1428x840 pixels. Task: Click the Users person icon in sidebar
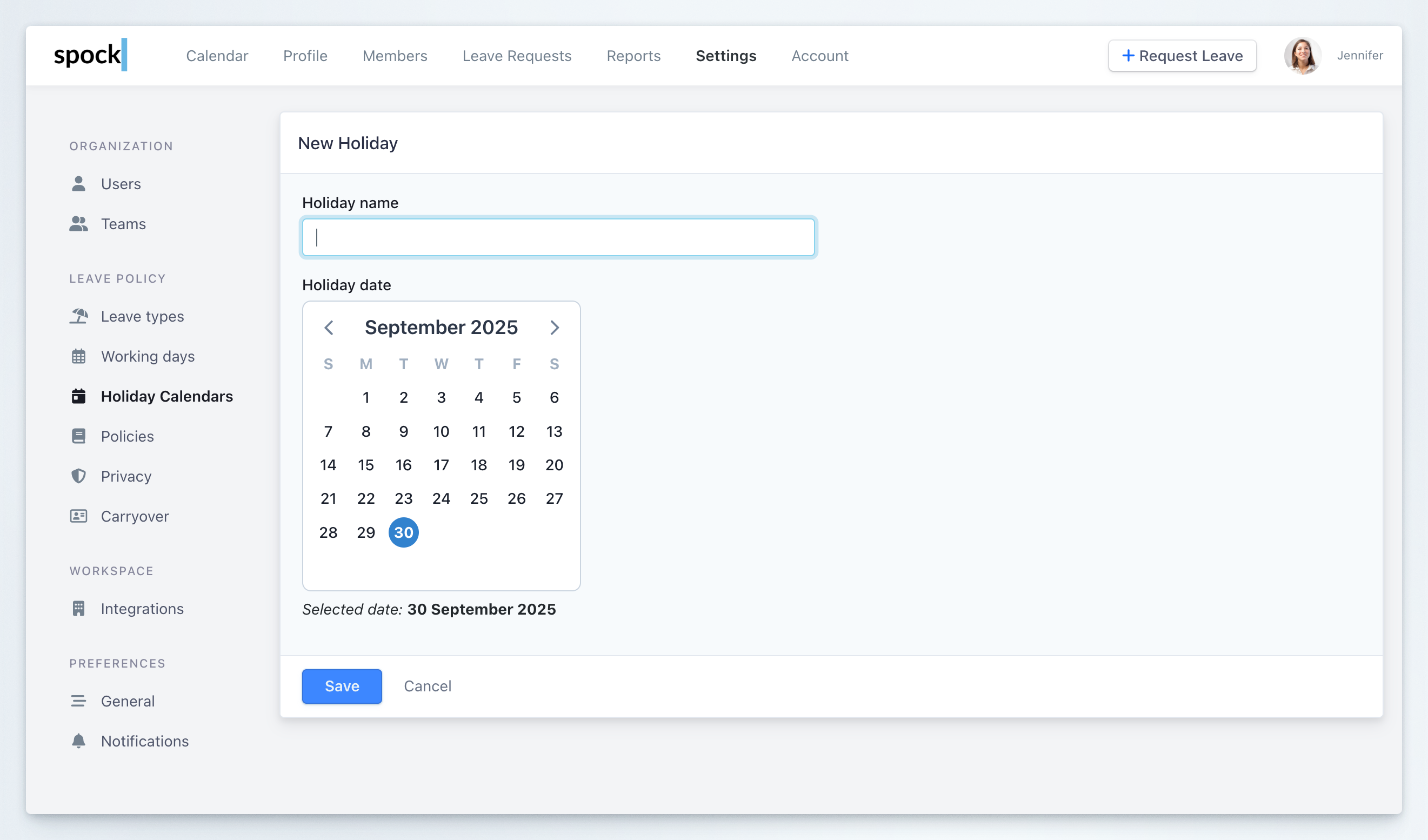79,184
